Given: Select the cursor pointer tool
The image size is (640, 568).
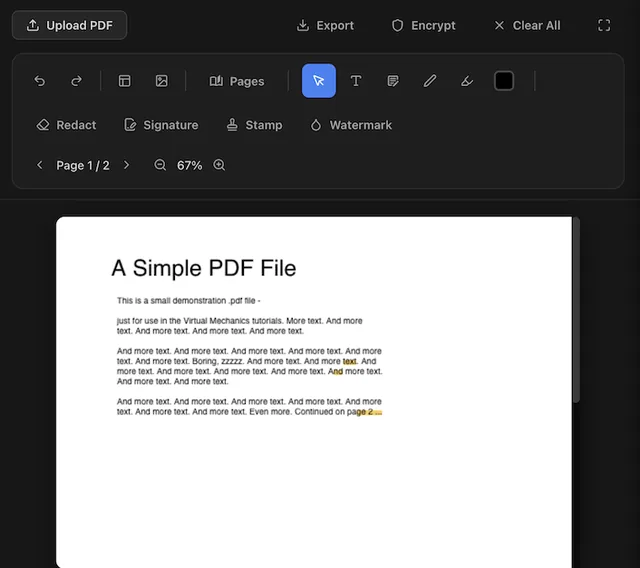Looking at the screenshot, I should (319, 81).
